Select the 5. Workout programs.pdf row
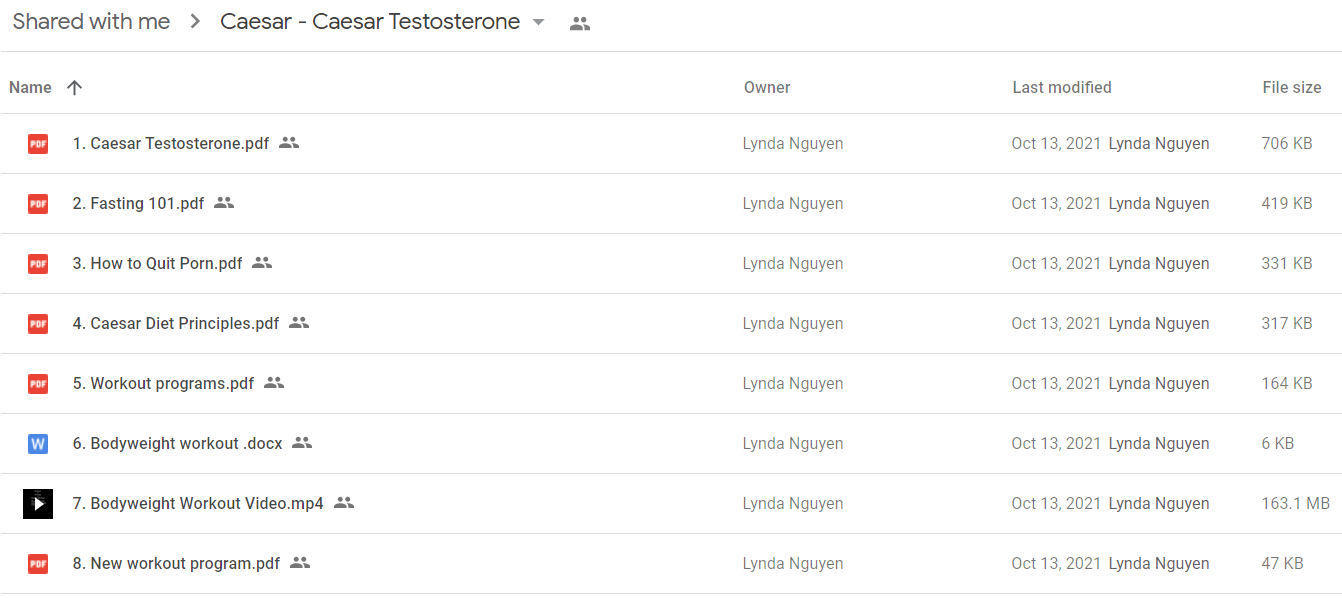Viewport: 1342px width, 598px height. 671,383
